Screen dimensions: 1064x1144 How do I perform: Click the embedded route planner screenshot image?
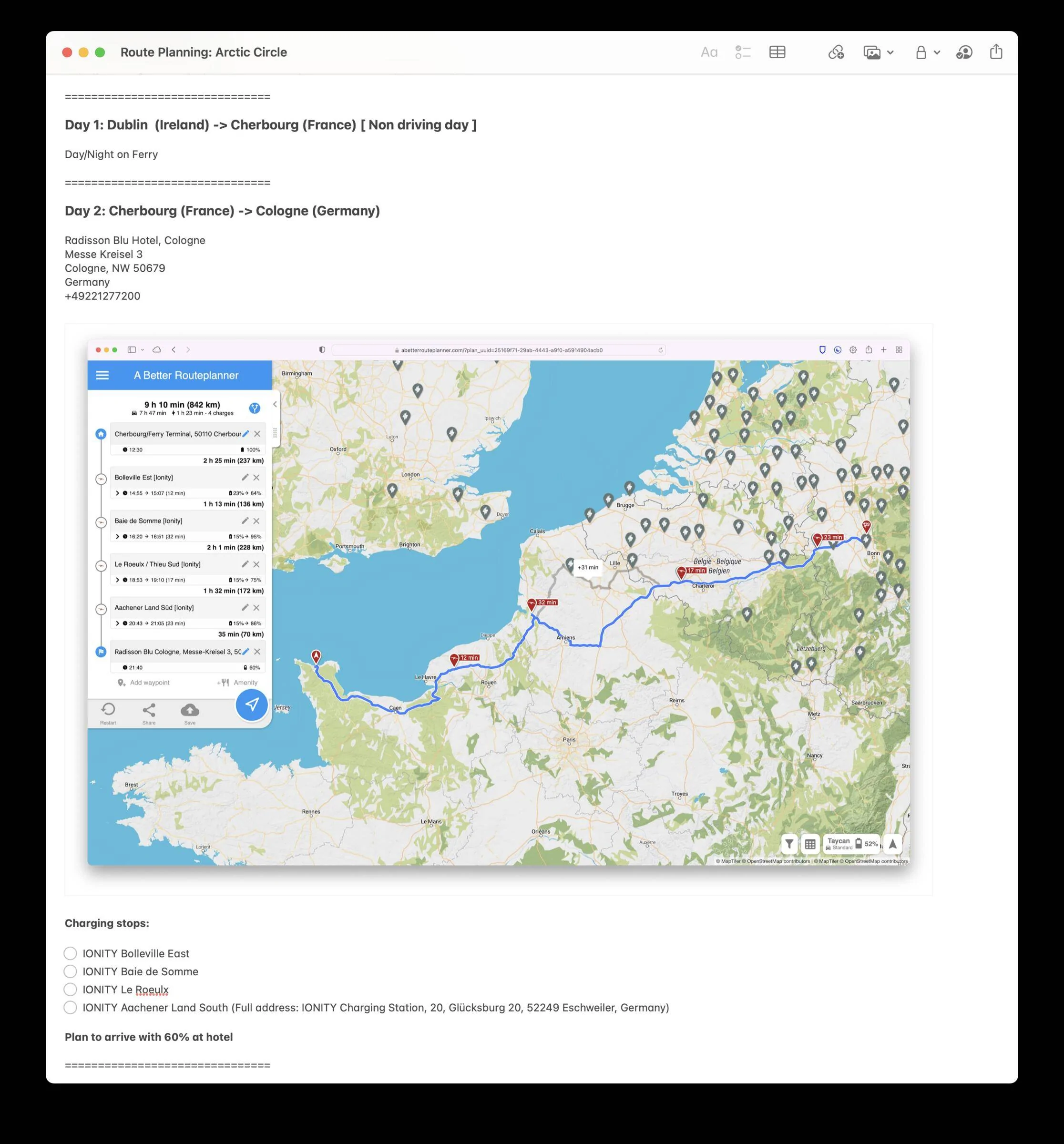tap(498, 609)
